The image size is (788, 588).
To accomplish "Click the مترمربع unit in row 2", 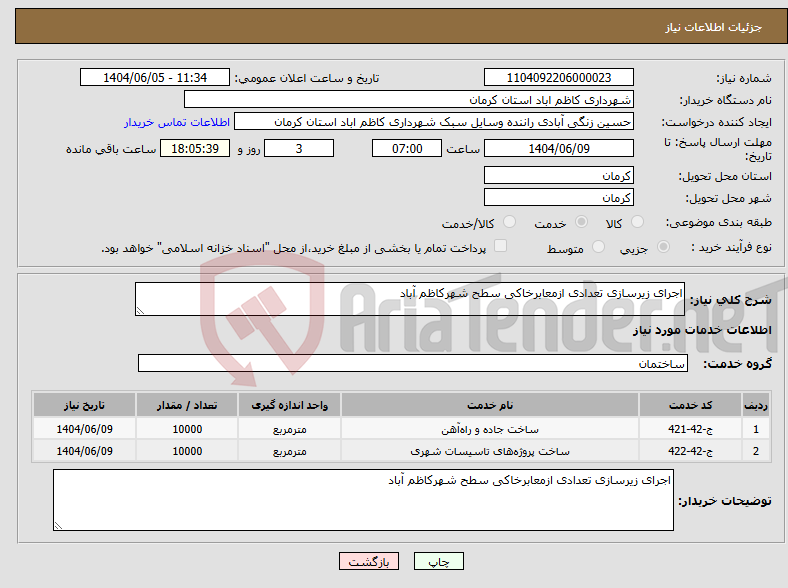I will pos(289,451).
